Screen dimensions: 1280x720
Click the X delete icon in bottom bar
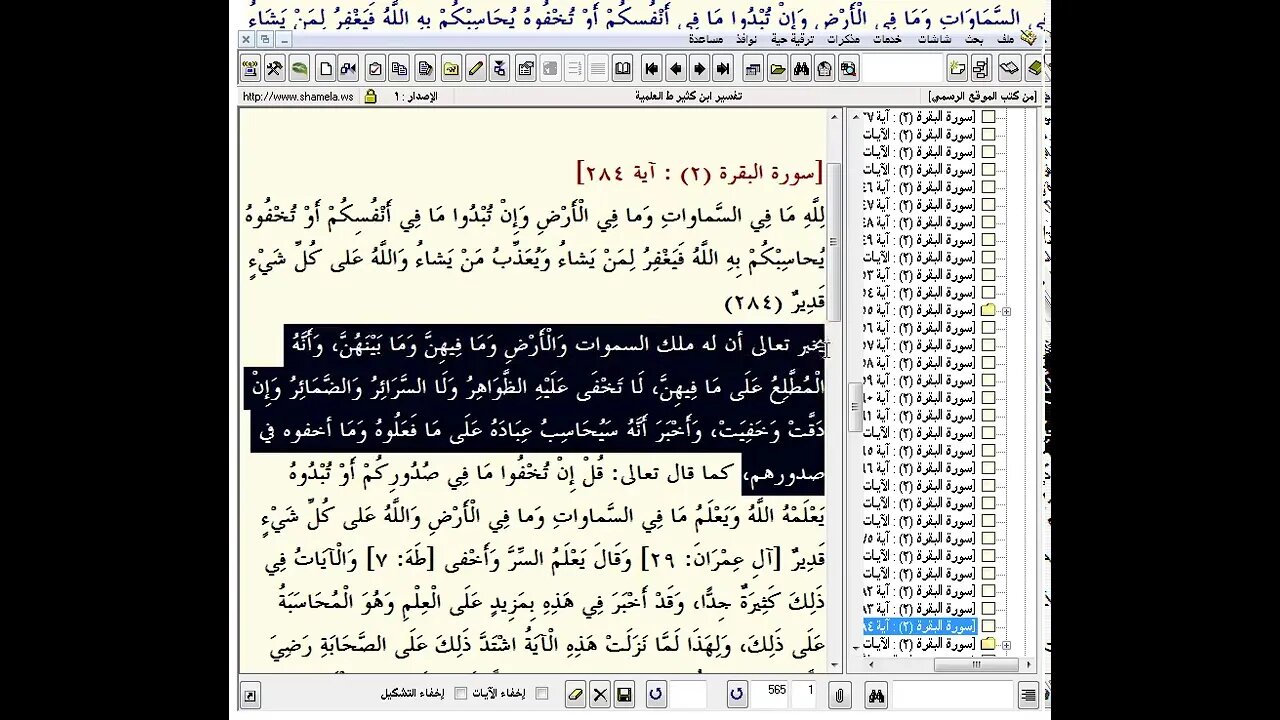point(600,694)
